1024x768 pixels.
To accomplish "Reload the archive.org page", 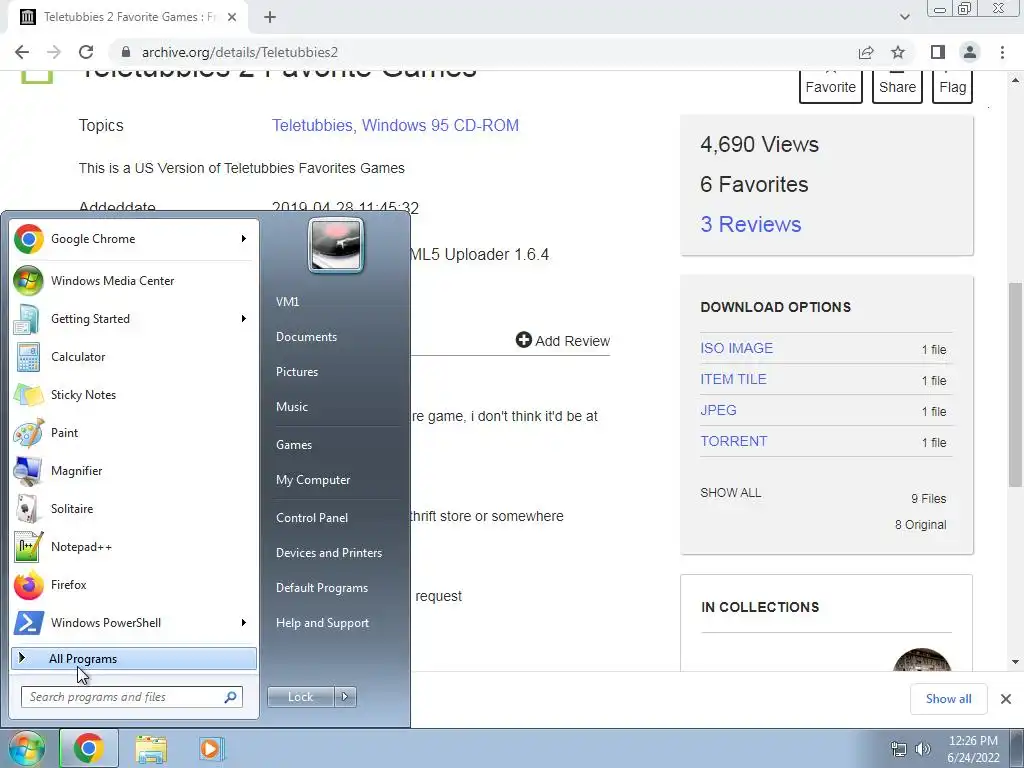I will [x=86, y=52].
